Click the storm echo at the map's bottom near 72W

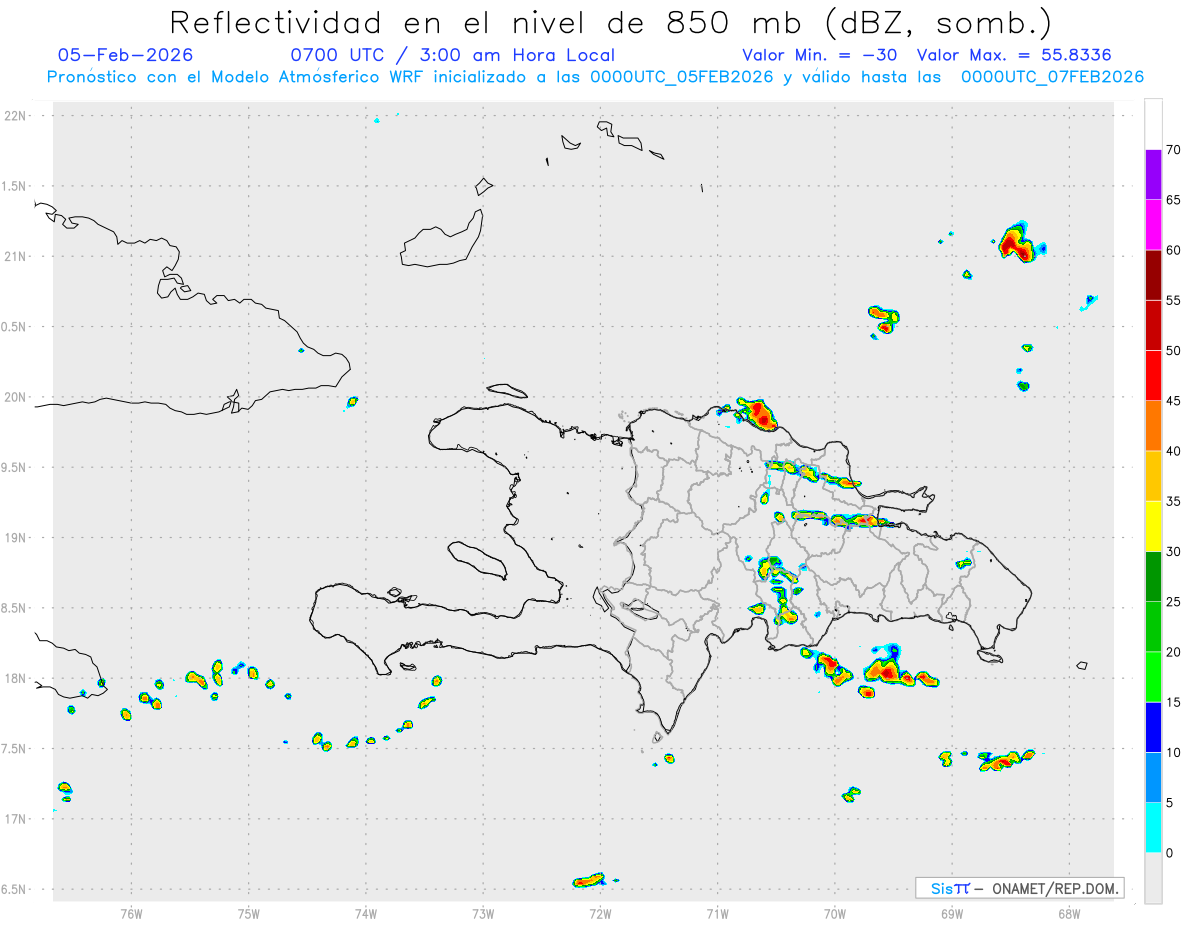pyautogui.click(x=589, y=880)
